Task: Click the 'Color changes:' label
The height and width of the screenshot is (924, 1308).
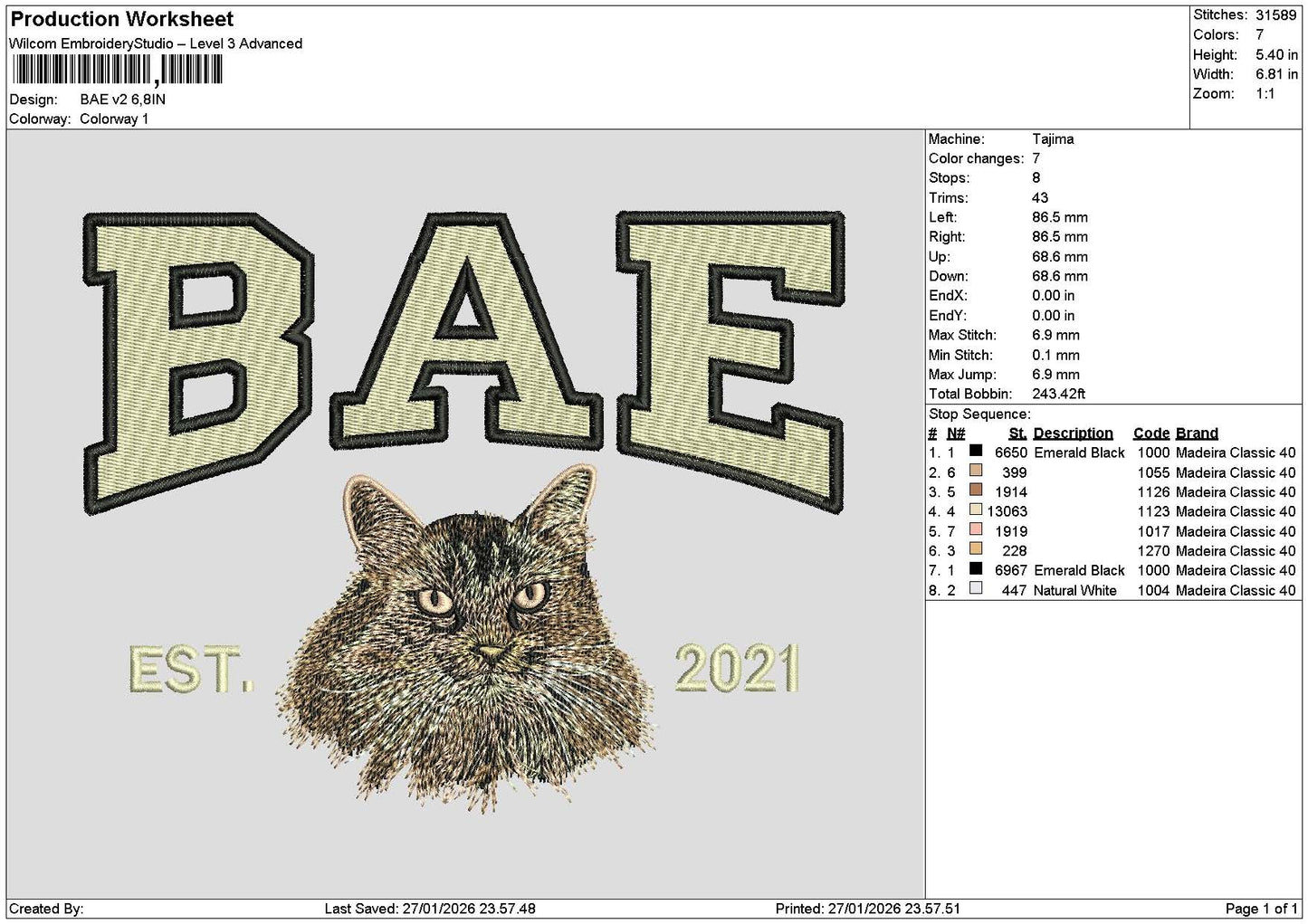Action: pyautogui.click(x=977, y=158)
